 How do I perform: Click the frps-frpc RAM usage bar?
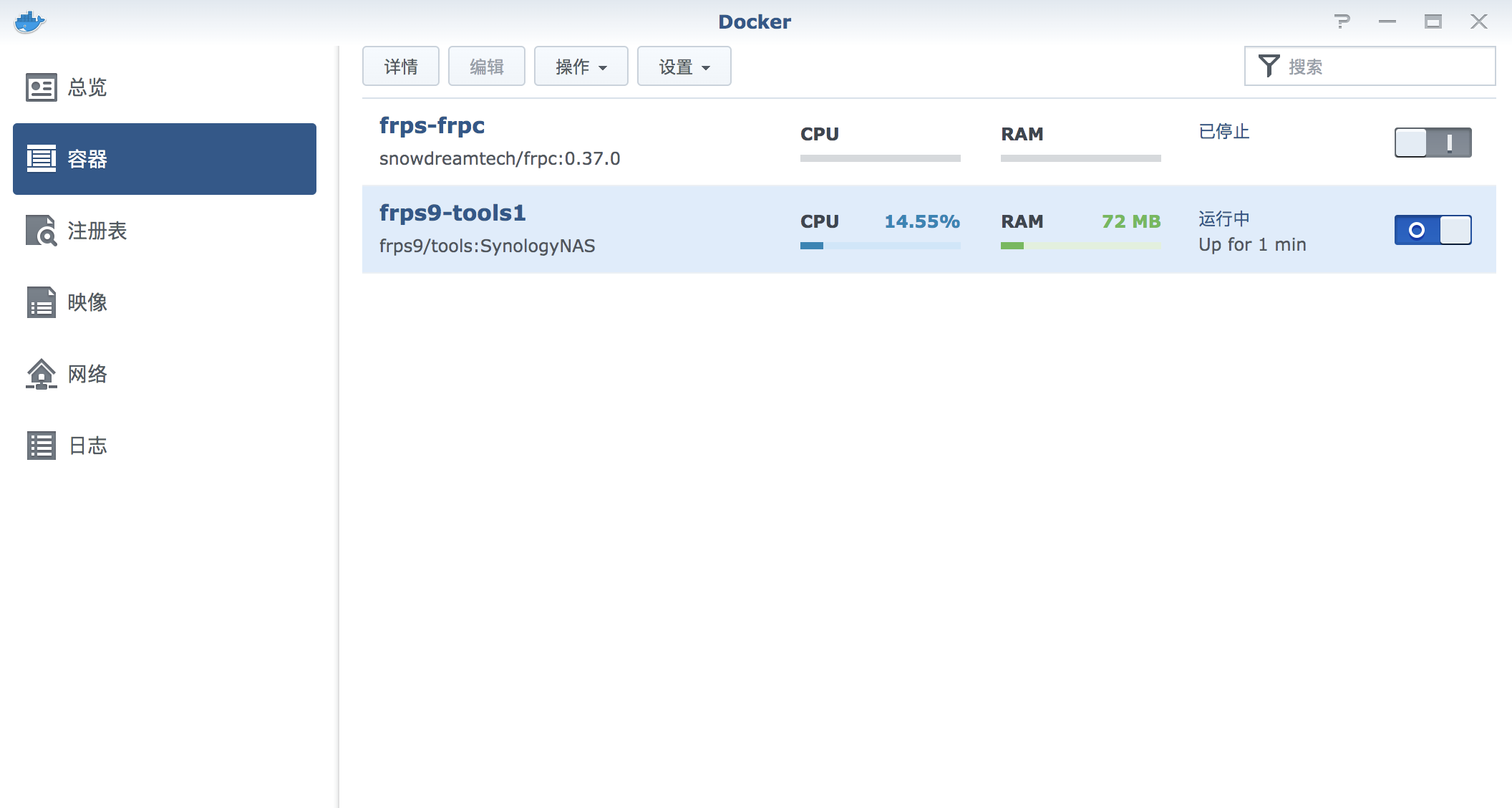1081,158
